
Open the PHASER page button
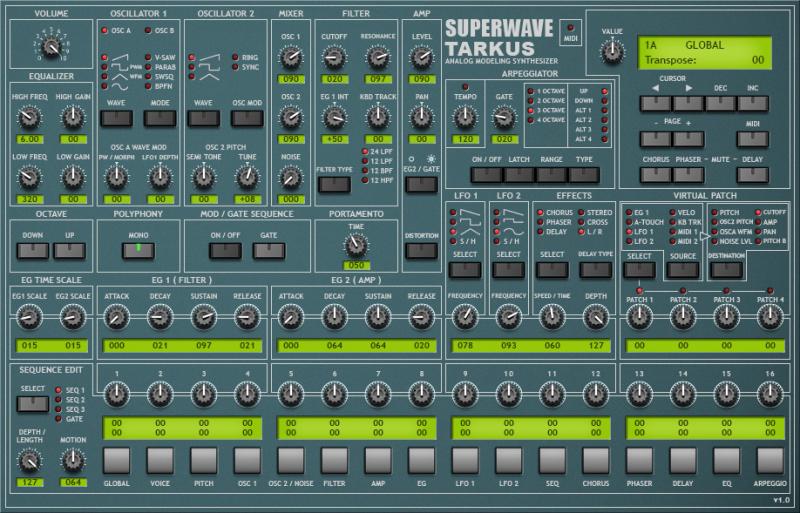pyautogui.click(x=639, y=461)
